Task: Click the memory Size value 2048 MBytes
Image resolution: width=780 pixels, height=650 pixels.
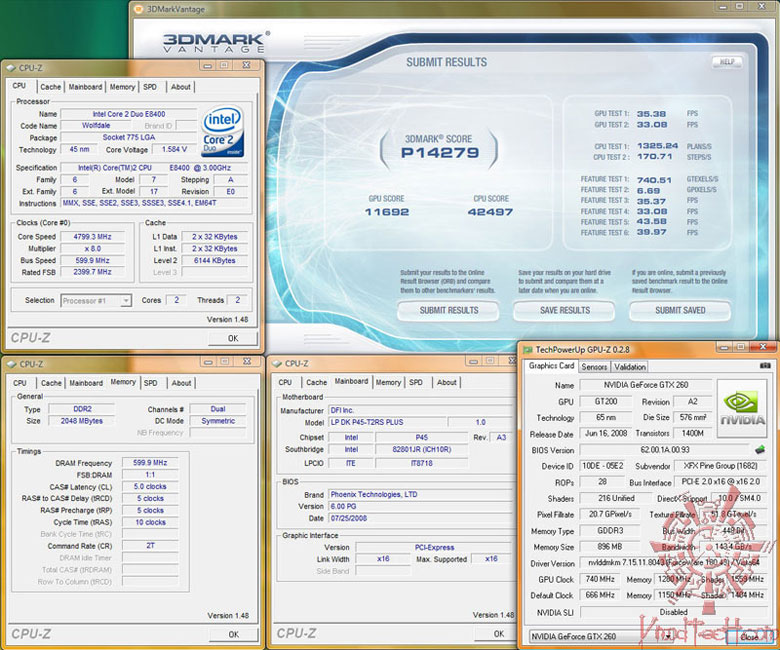Action: (x=82, y=421)
